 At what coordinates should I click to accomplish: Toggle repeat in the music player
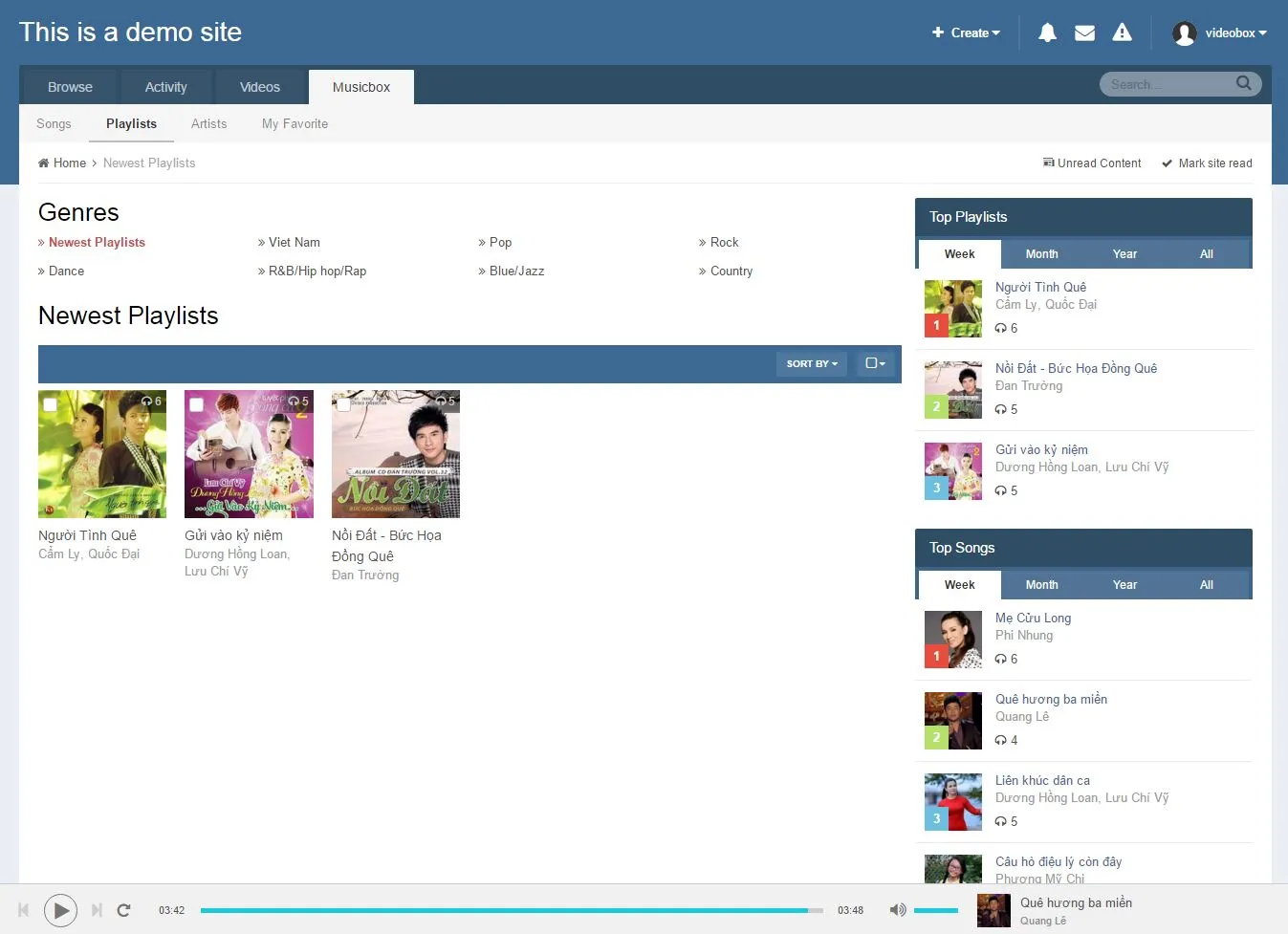coord(123,910)
